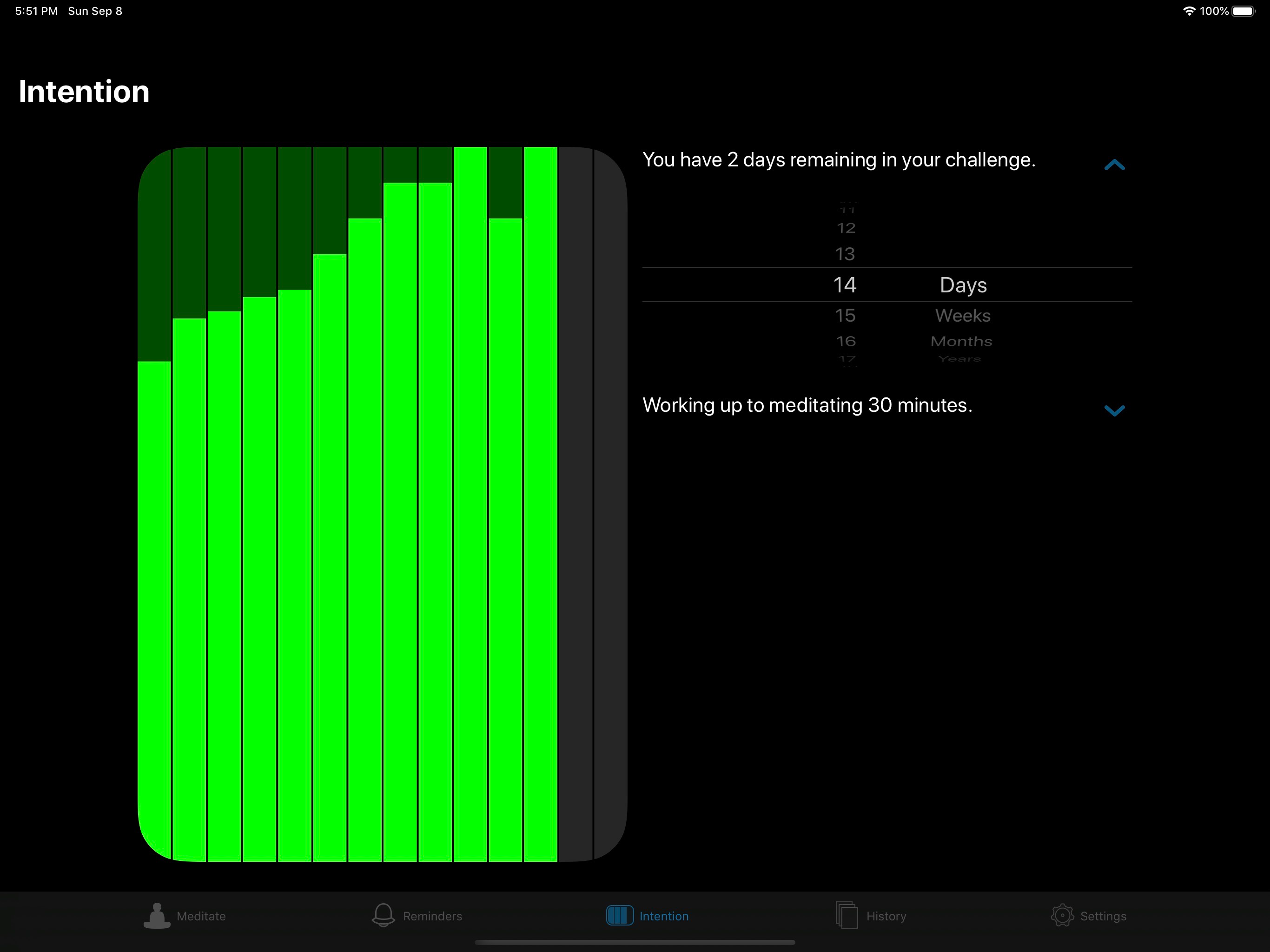This screenshot has height=952, width=1270.
Task: Switch to the Reminders tab label
Action: 432,916
